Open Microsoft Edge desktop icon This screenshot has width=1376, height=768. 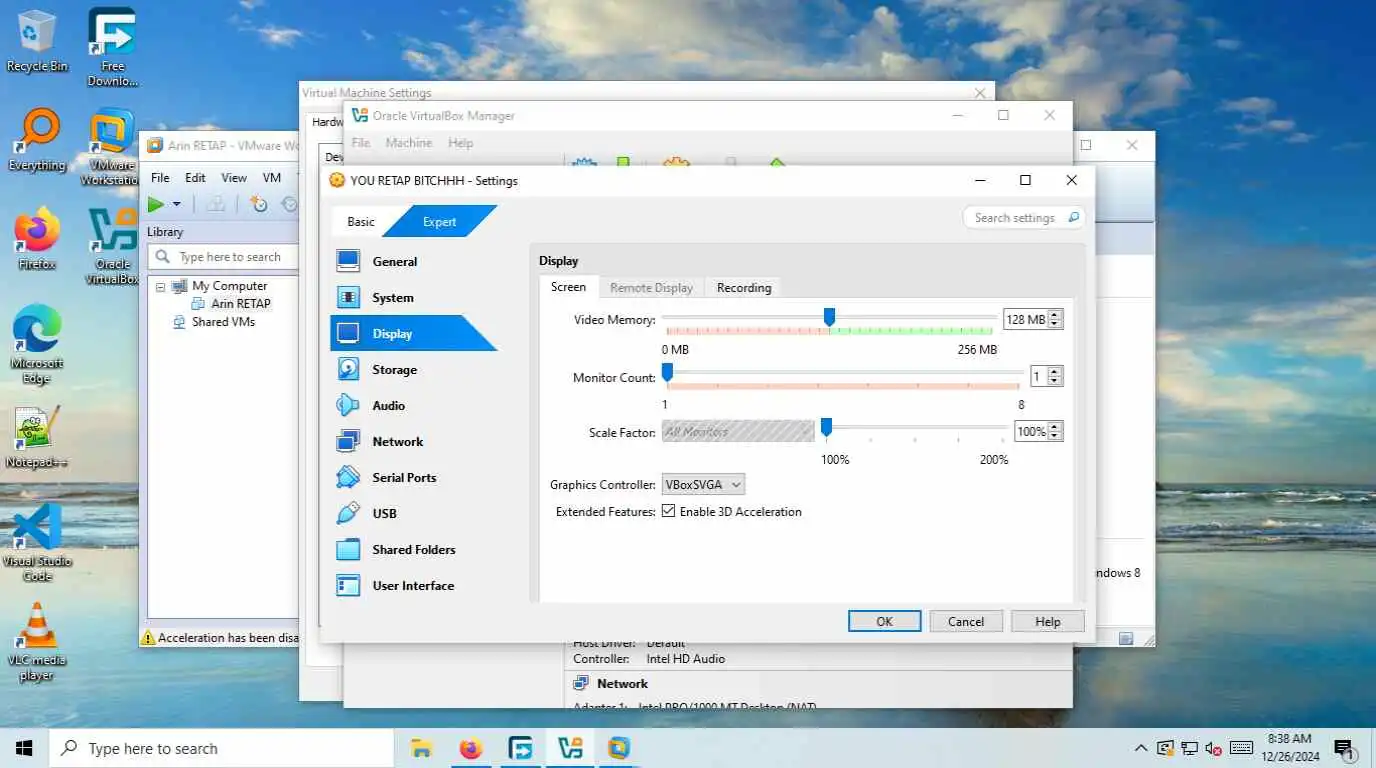[x=37, y=344]
